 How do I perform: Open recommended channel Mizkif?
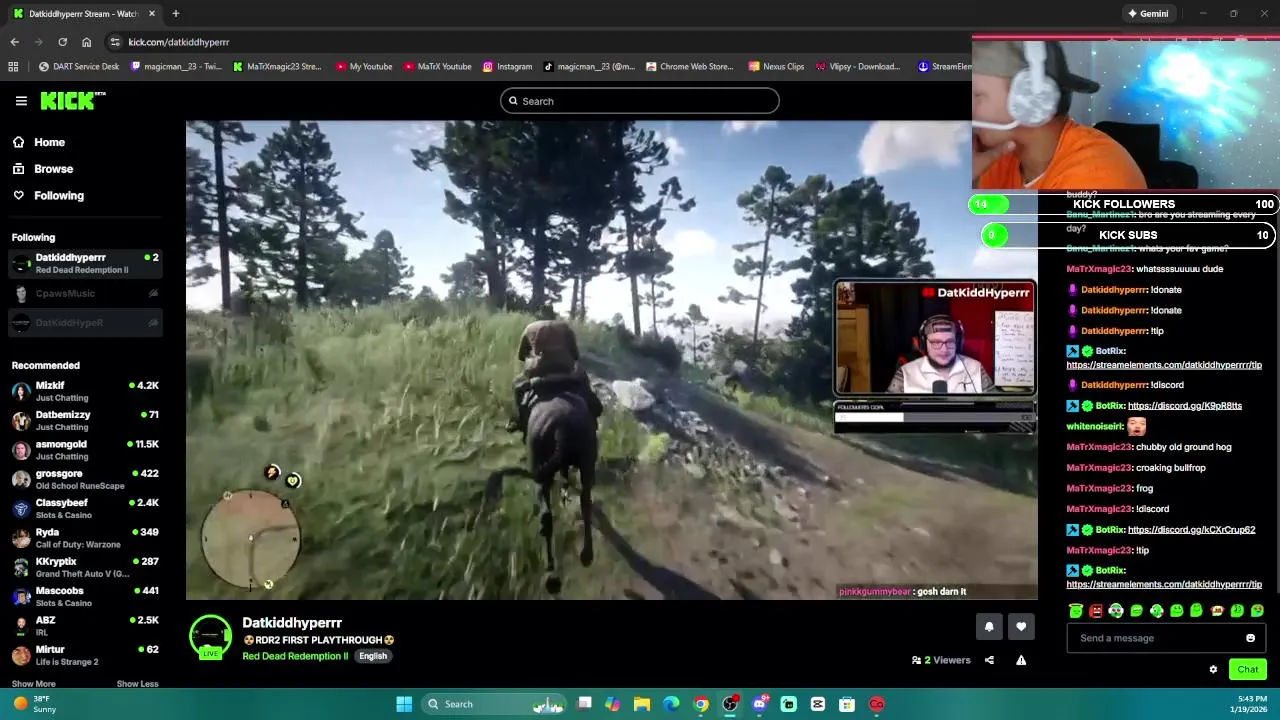click(85, 391)
